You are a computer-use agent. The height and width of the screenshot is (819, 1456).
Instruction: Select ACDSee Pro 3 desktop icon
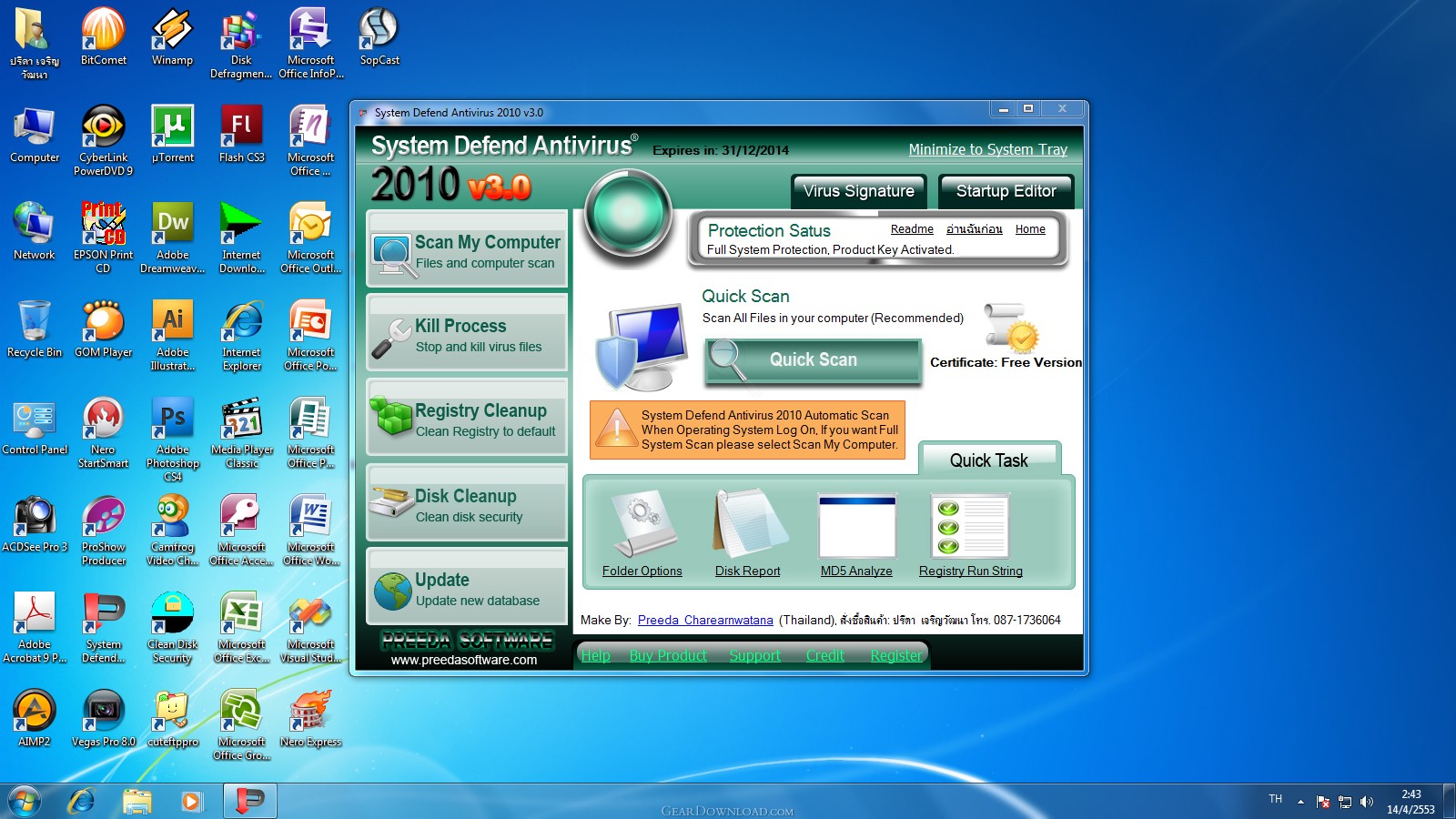(x=35, y=524)
